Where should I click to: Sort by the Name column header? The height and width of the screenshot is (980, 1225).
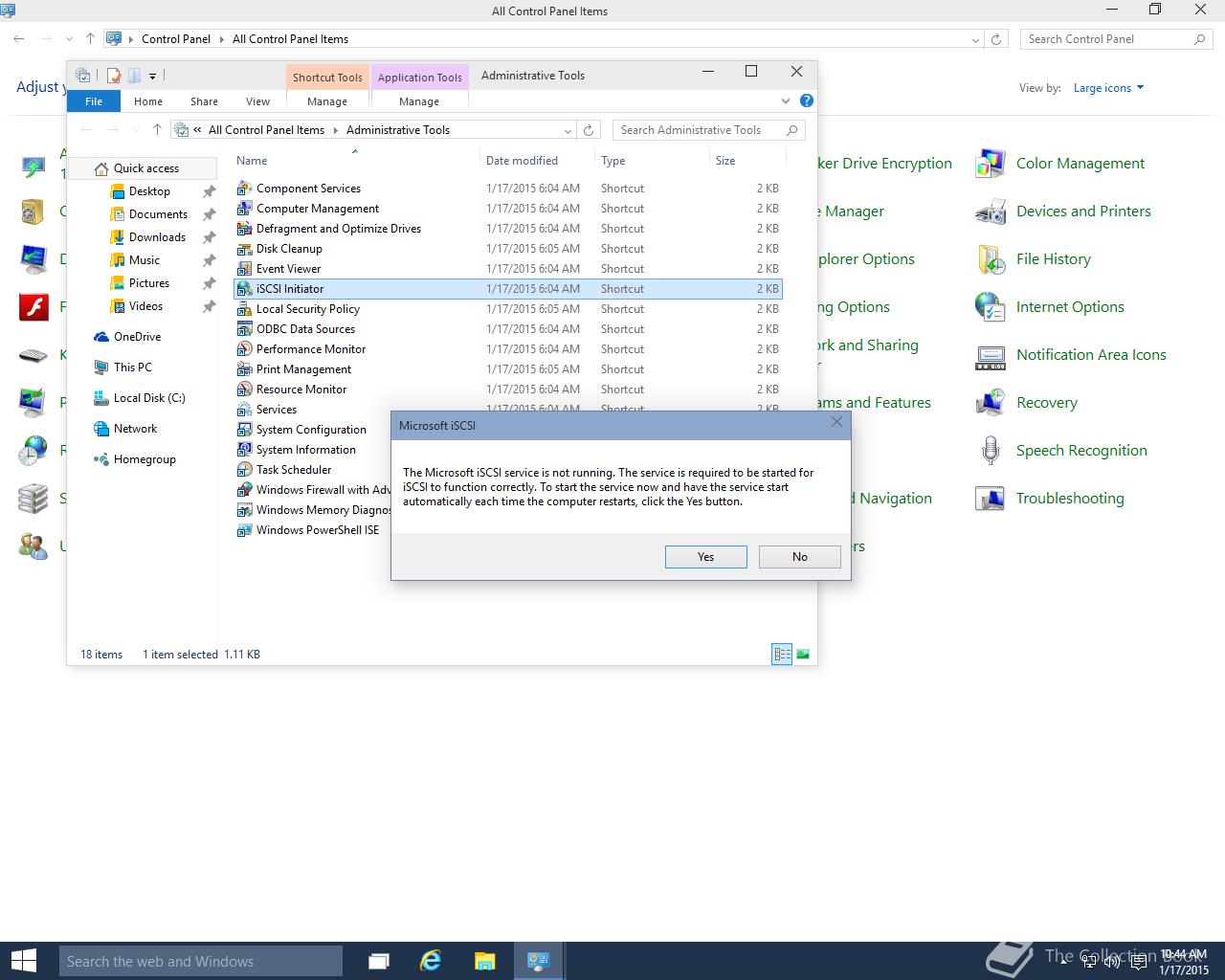[252, 161]
